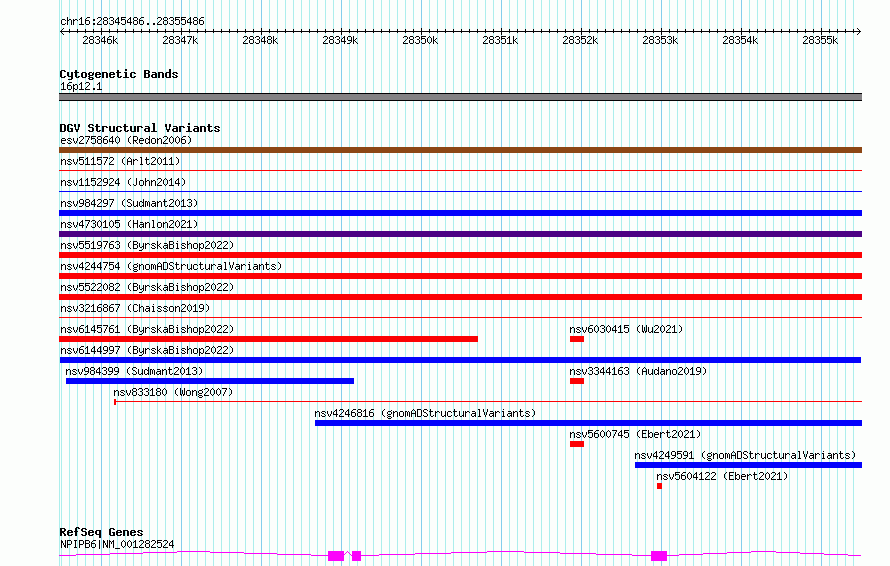This screenshot has width=890, height=566.
Task: Click the chr16:28345486..28355486 coordinate label
Action: click(x=132, y=21)
